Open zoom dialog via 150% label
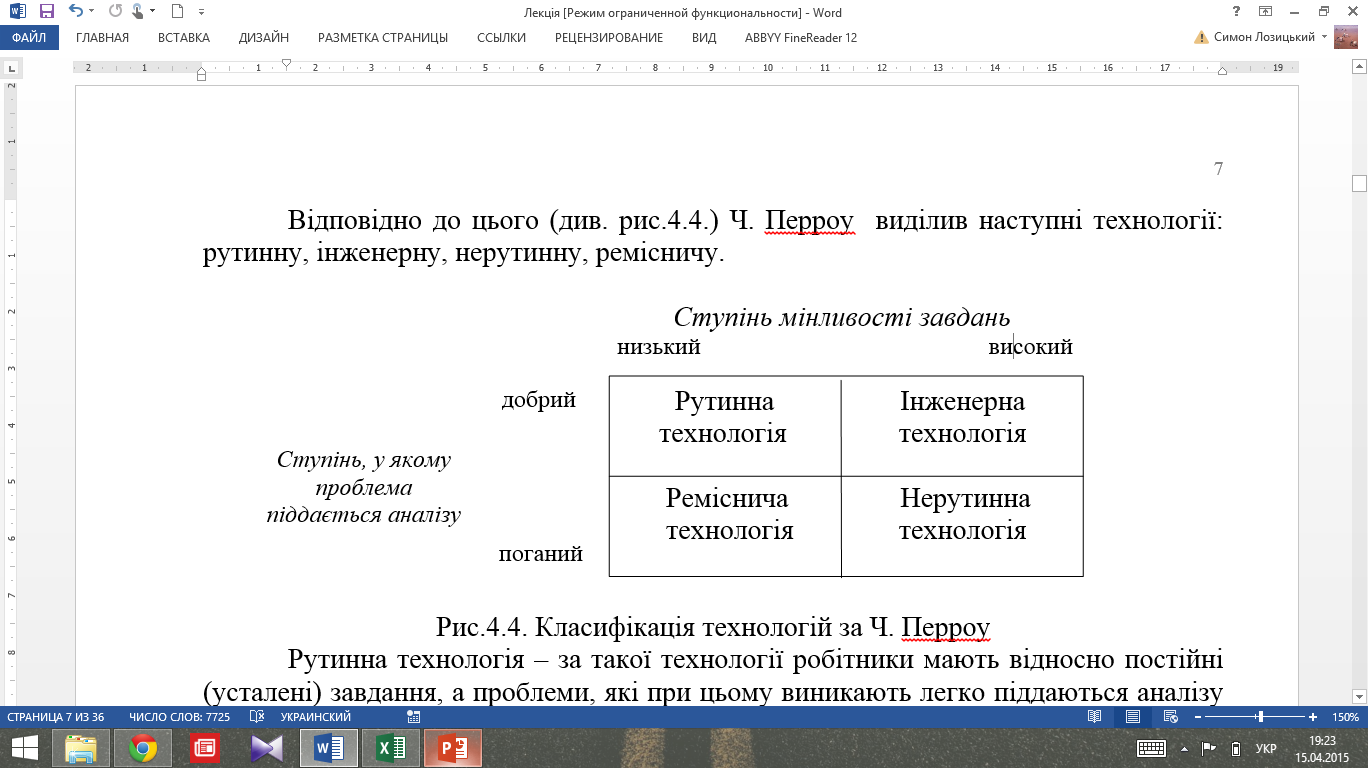1368x768 pixels. tap(1345, 717)
